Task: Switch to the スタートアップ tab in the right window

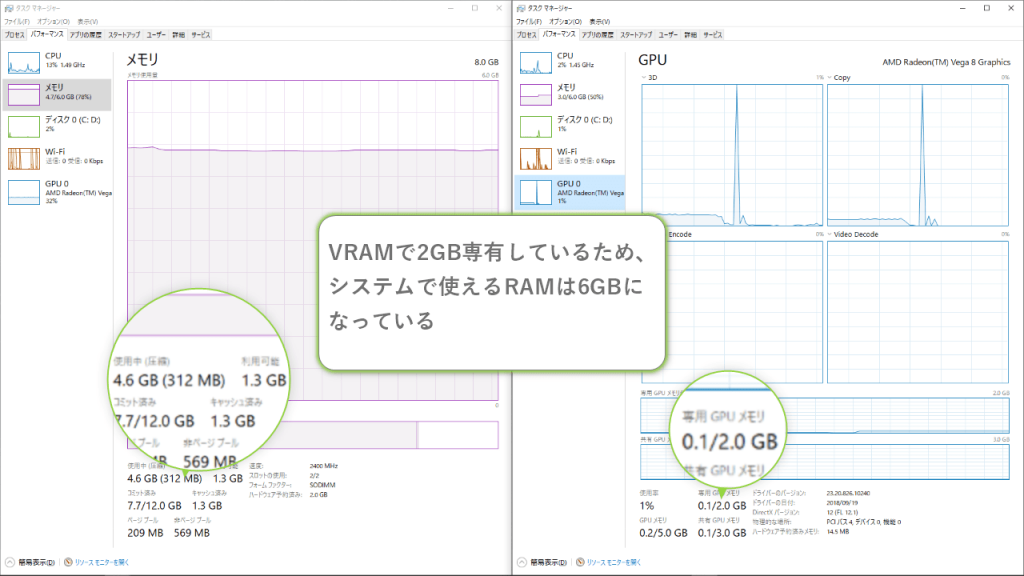Action: (636, 34)
